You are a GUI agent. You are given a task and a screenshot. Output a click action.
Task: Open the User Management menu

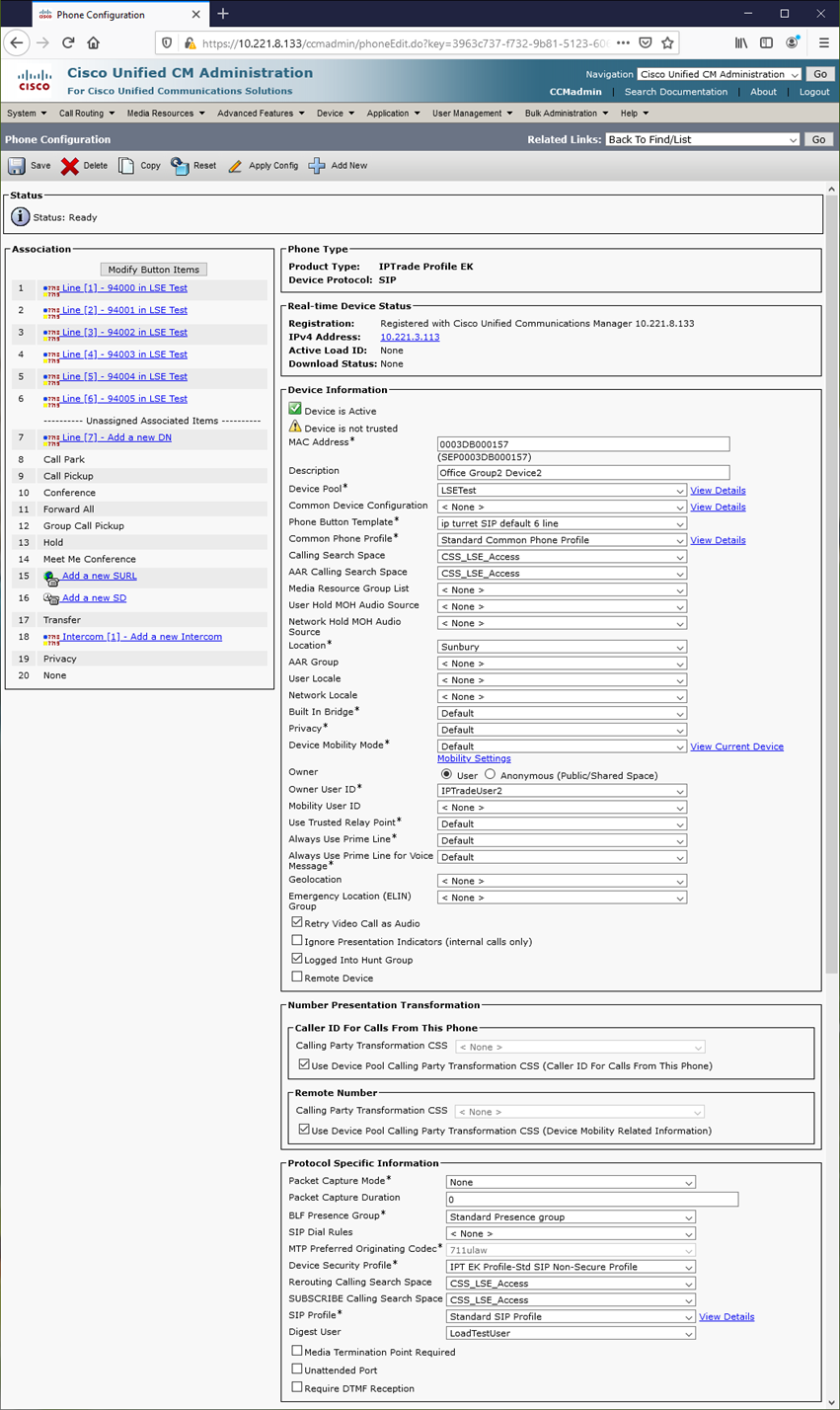pyautogui.click(x=473, y=114)
